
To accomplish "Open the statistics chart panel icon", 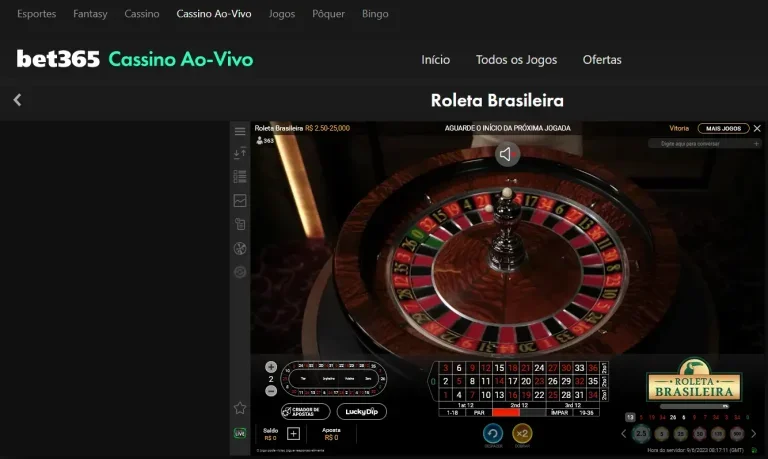I will 240,200.
